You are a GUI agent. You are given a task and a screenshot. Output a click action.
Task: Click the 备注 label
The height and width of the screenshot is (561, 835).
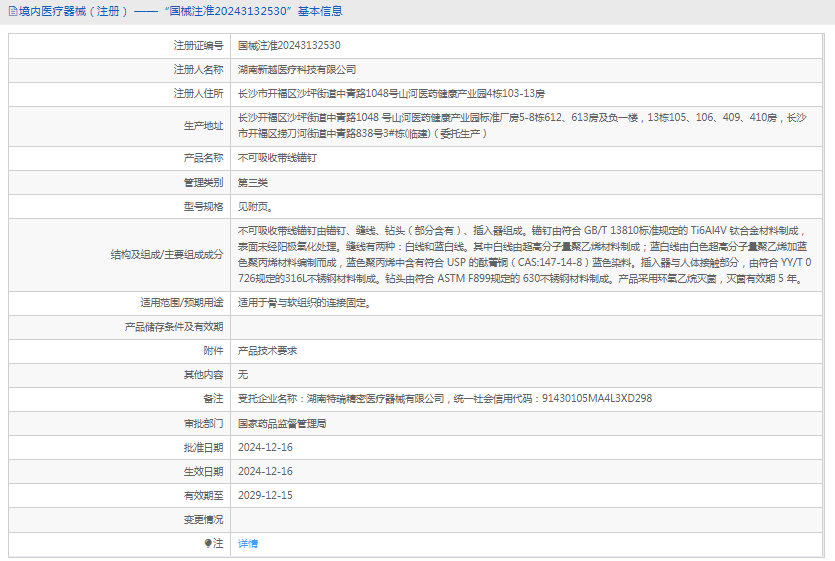coord(213,399)
